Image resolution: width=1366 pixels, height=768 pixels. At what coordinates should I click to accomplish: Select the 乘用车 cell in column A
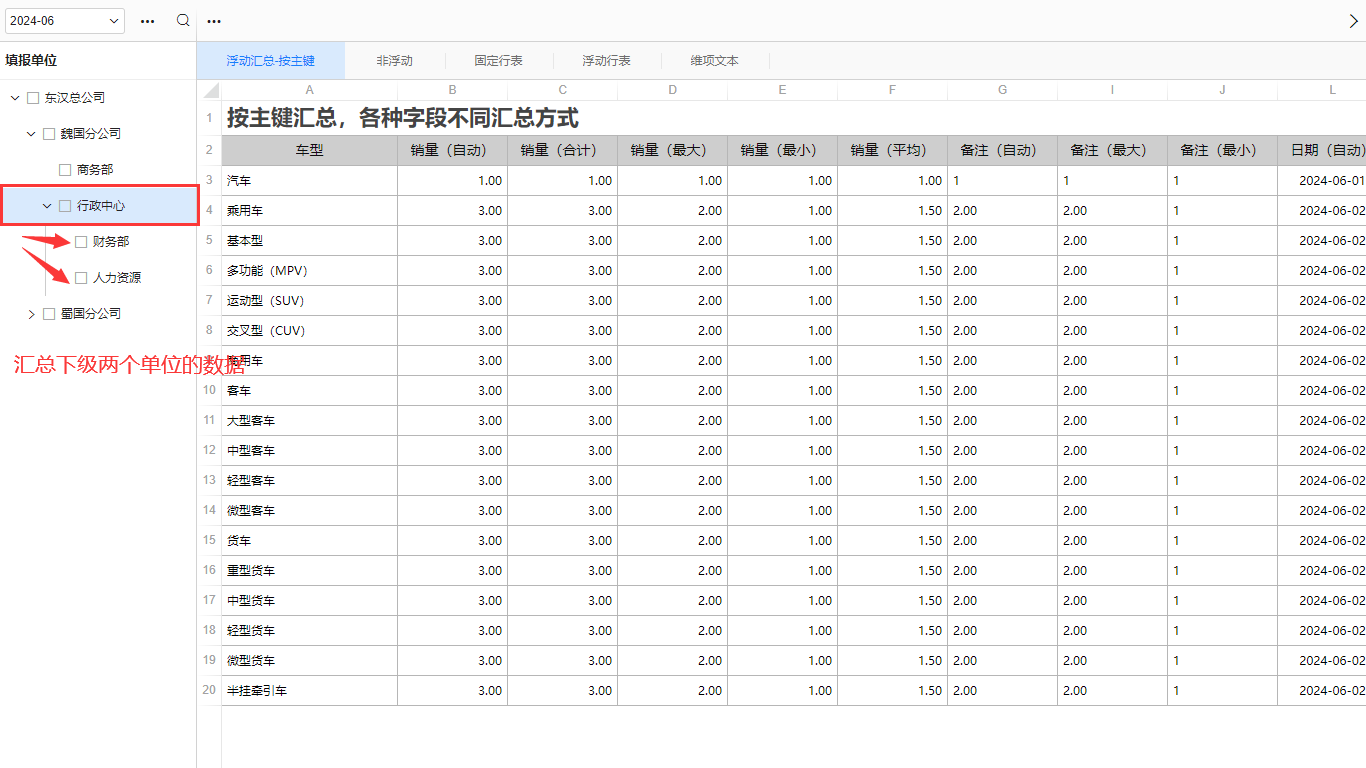pos(309,211)
